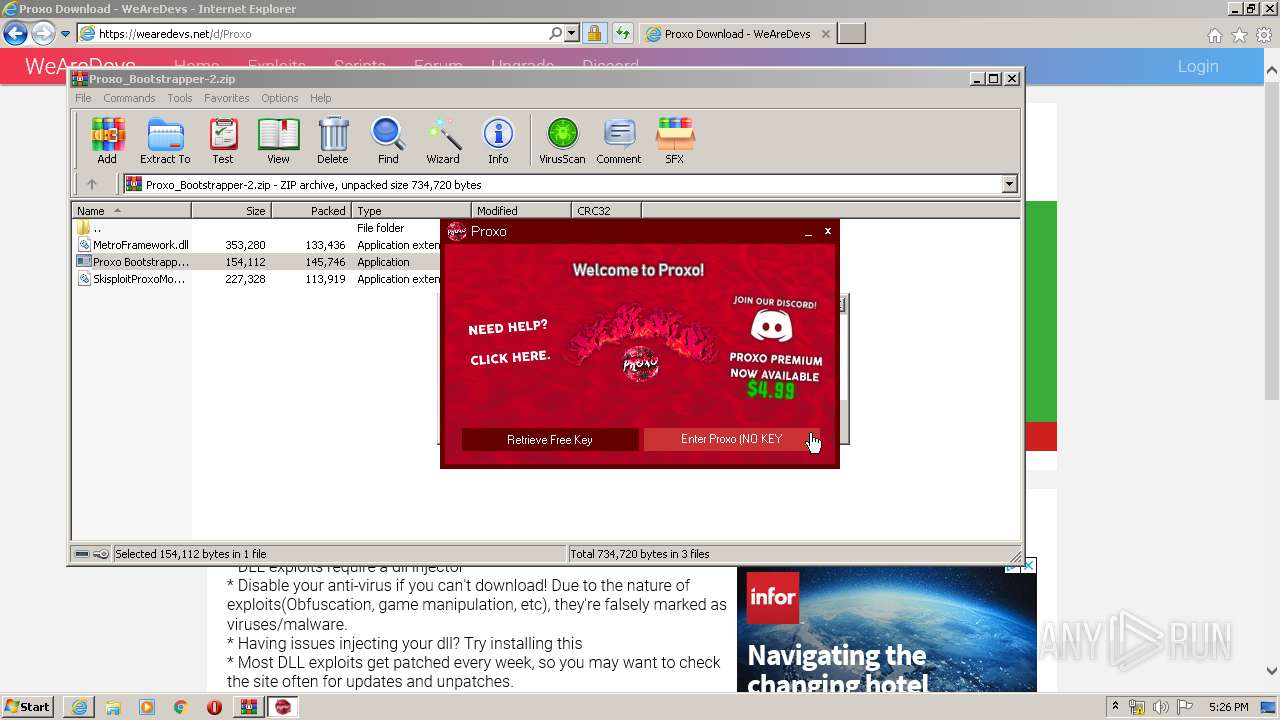Minimize the Proxo dialog window
This screenshot has height=720, width=1280.
point(808,232)
